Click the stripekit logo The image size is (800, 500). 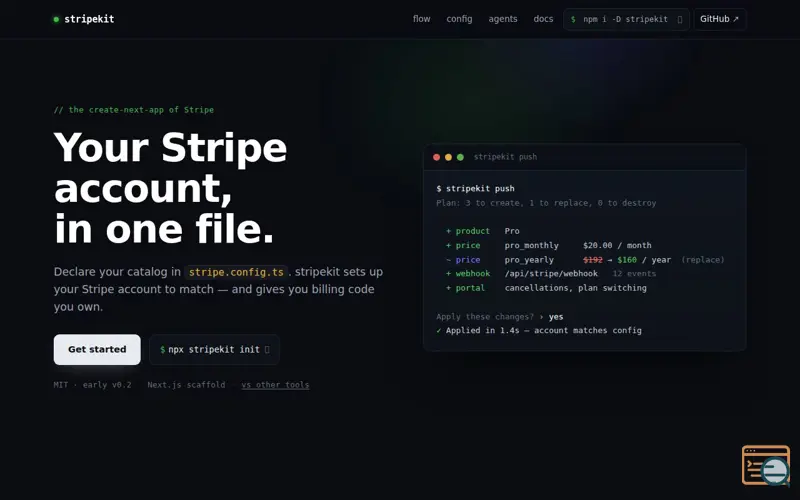point(84,19)
